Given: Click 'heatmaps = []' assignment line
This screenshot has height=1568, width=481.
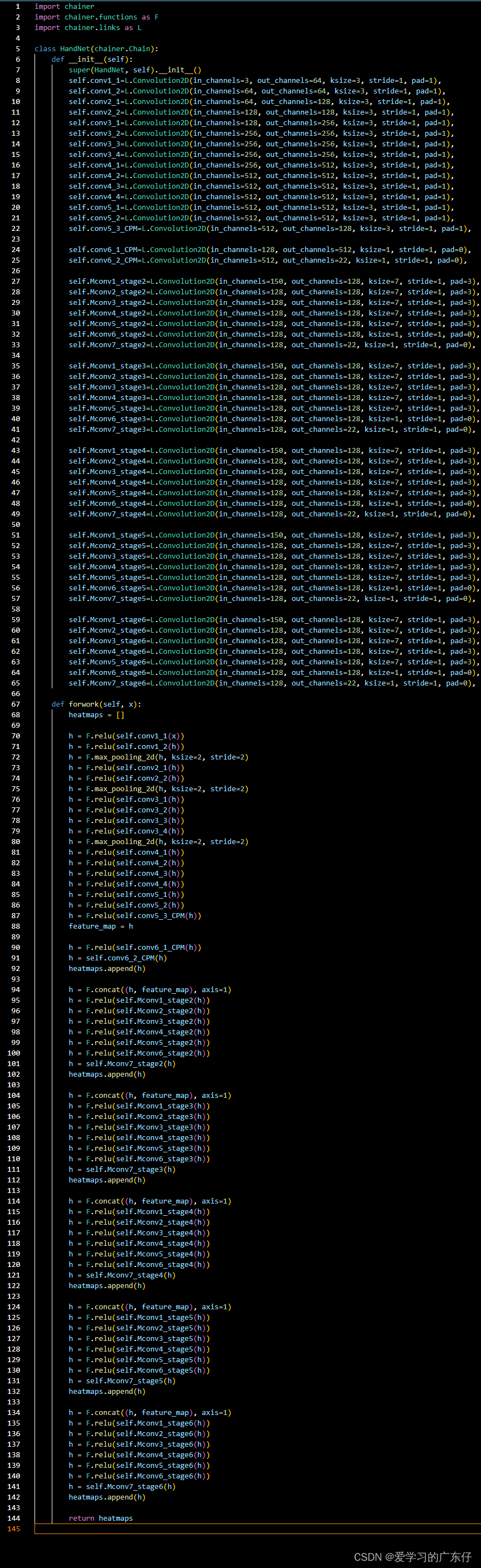Looking at the screenshot, I should tap(96, 714).
